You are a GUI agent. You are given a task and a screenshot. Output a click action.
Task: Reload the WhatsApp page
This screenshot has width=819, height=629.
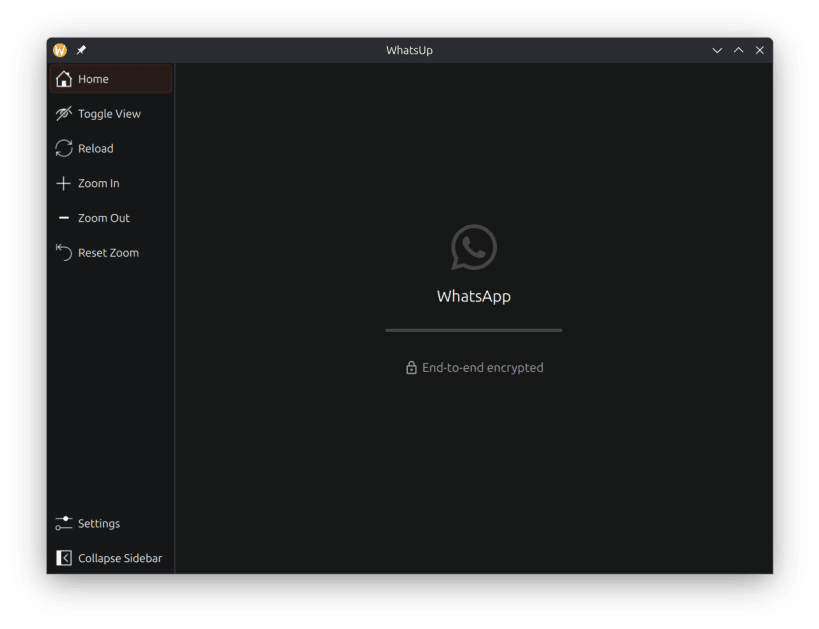point(111,148)
